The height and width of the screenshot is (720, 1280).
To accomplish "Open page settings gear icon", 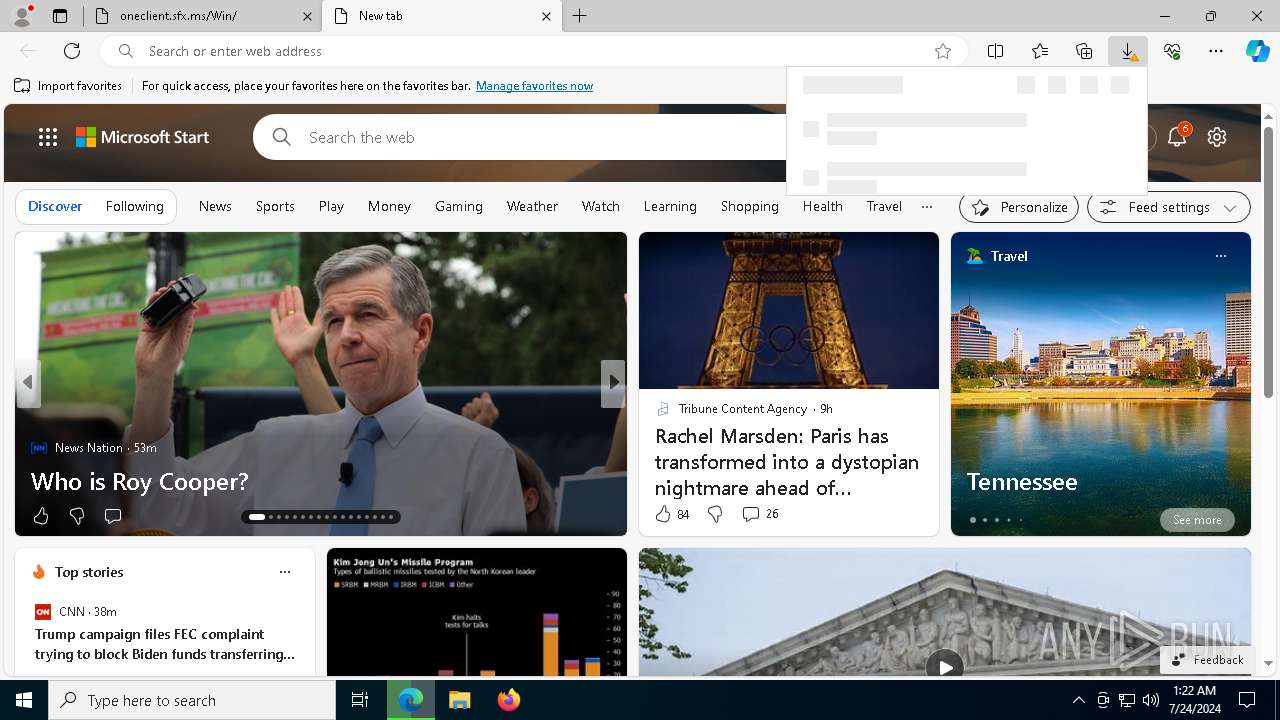I will 1217,137.
